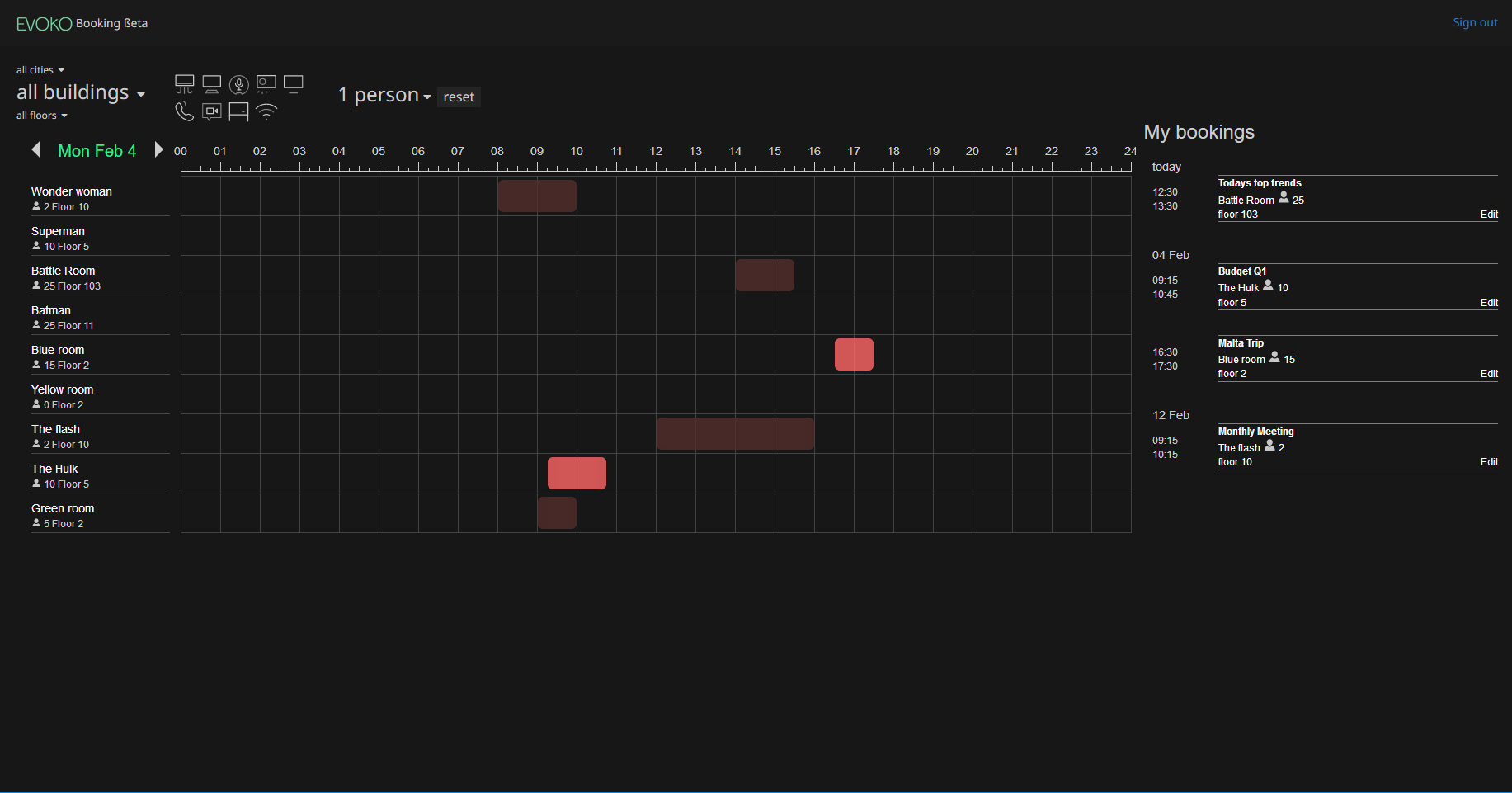Toggle the Wi-Fi equipment filter
Viewport: 1512px width, 793px height.
tap(266, 111)
